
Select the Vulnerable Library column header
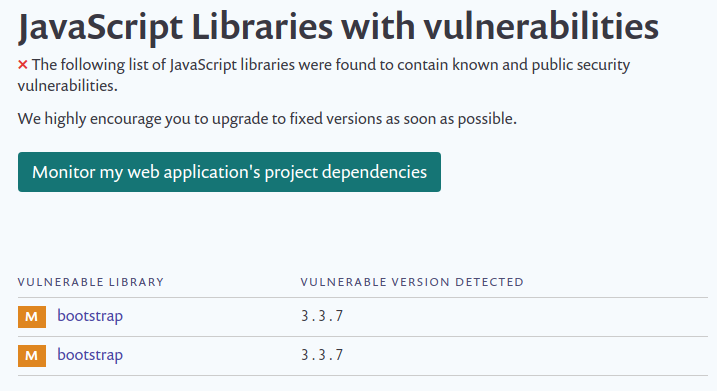[91, 282]
